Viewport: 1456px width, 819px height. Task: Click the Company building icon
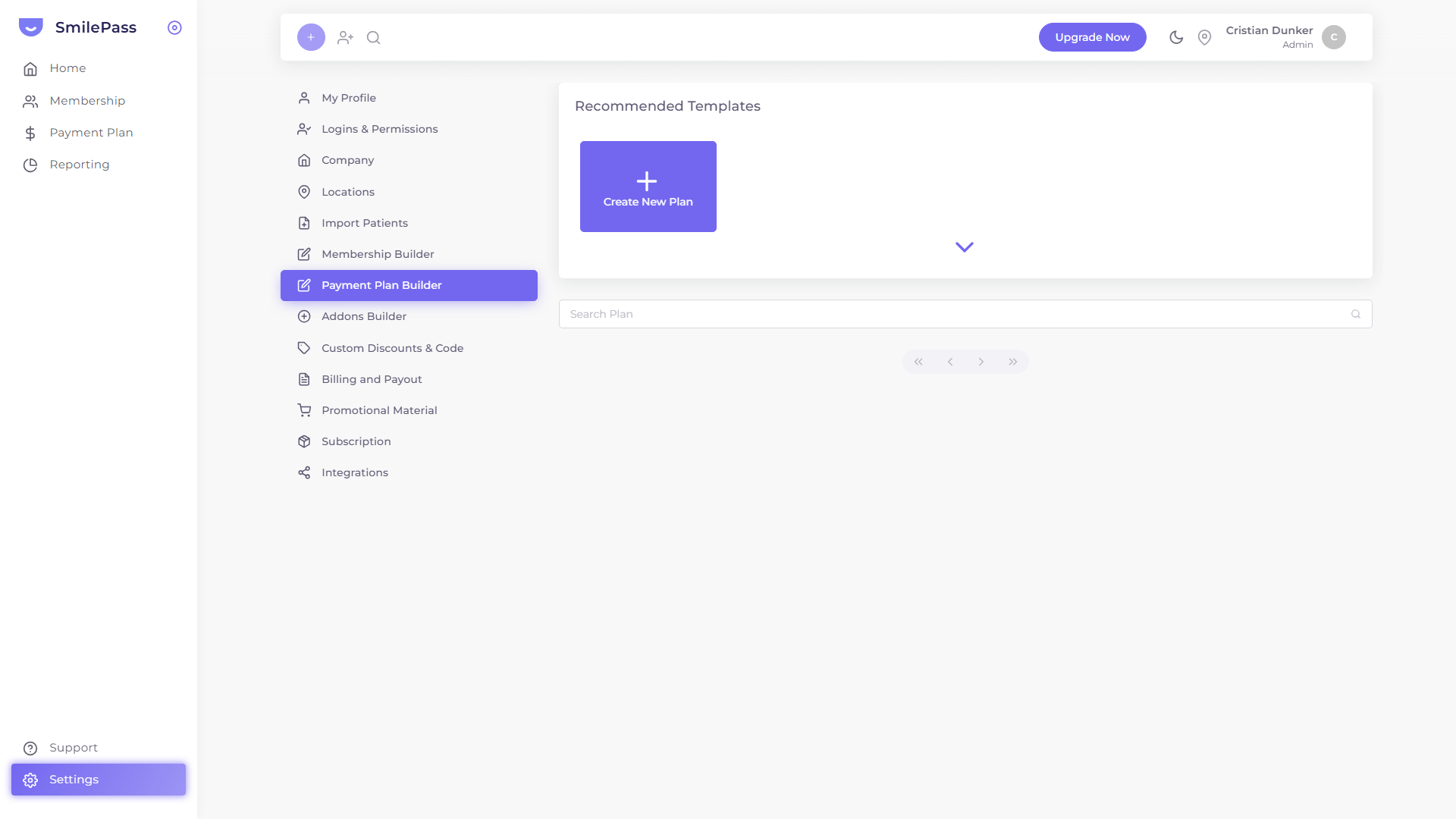coord(304,160)
